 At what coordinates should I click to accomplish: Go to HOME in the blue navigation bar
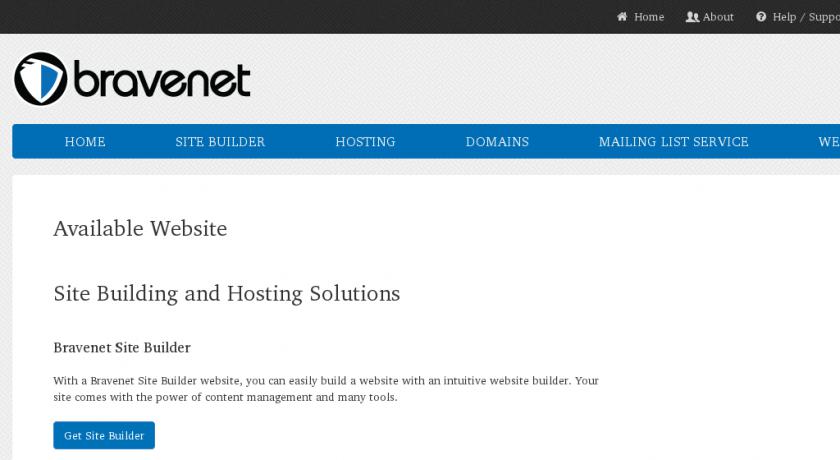[x=85, y=141]
